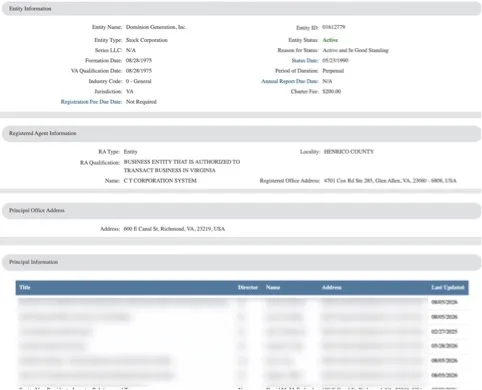Select entity type 'Stock Corporation'
The width and height of the screenshot is (482, 390).
point(147,40)
